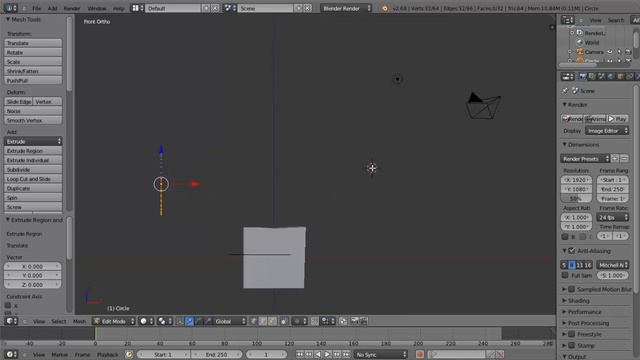Select the World properties tab icon
This screenshot has height=360, width=640.
tap(611, 76)
